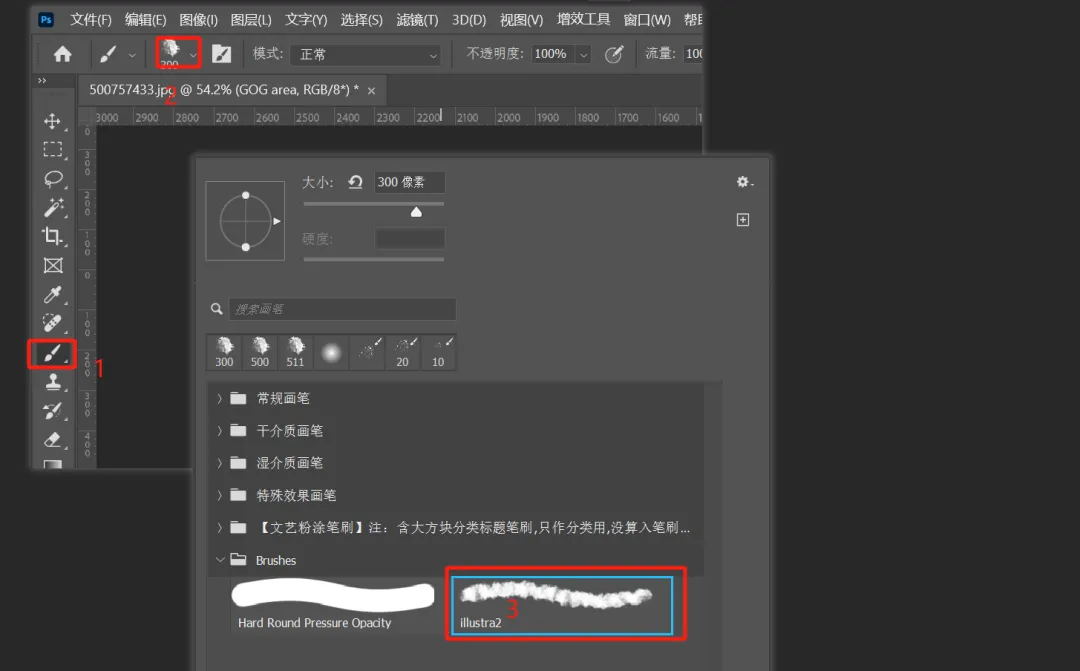Select the History Brush tool
Image resolution: width=1080 pixels, height=671 pixels.
[x=52, y=411]
